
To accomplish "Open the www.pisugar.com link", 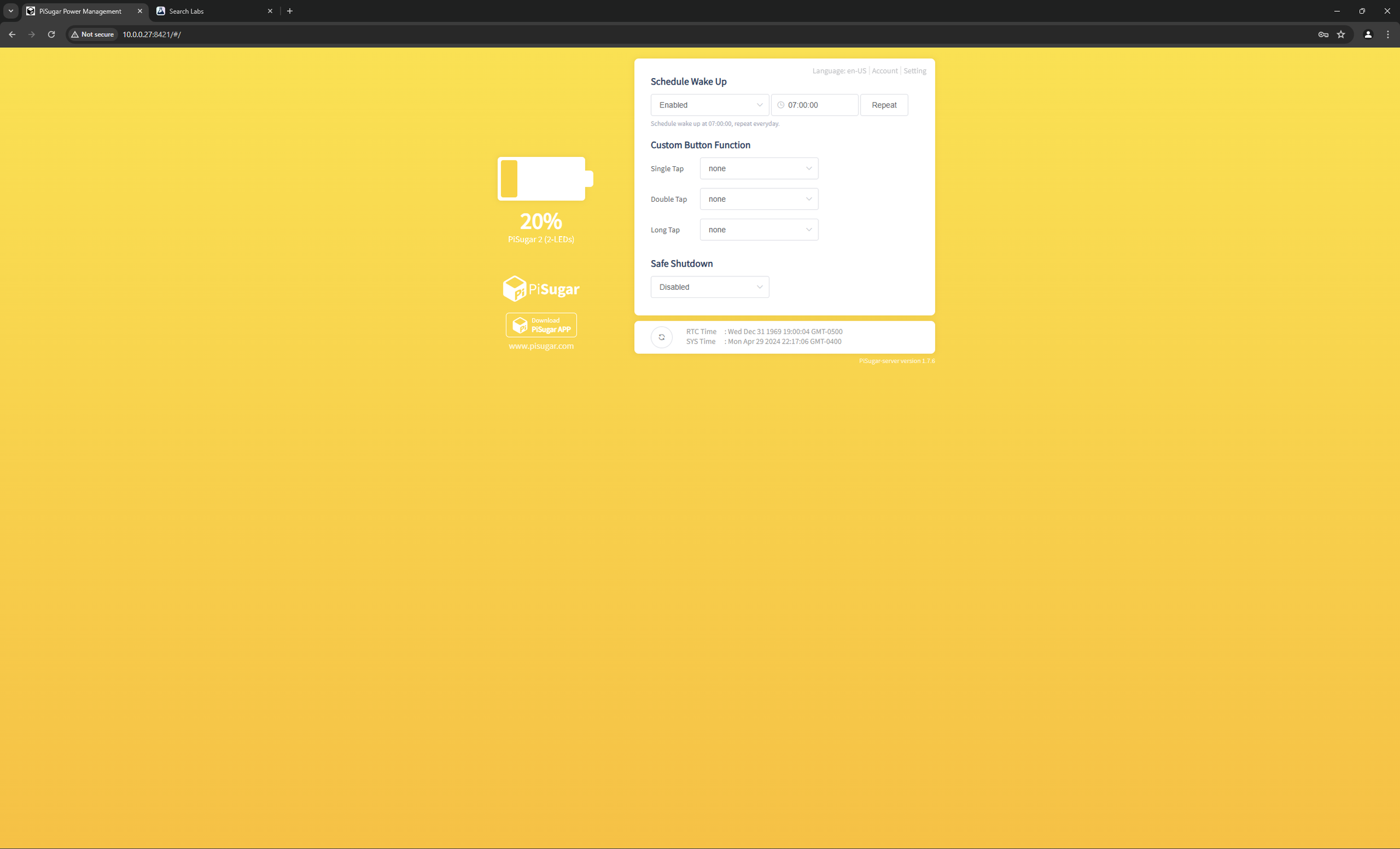I will (x=541, y=346).
